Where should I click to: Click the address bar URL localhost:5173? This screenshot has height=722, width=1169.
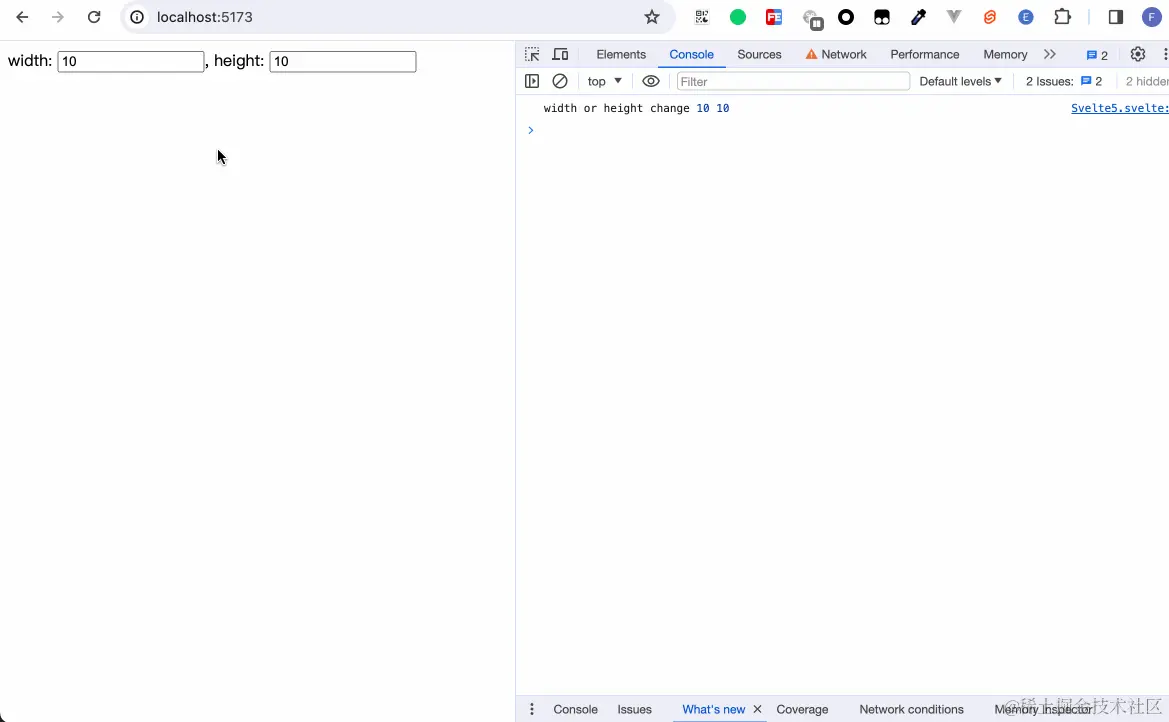tap(204, 17)
